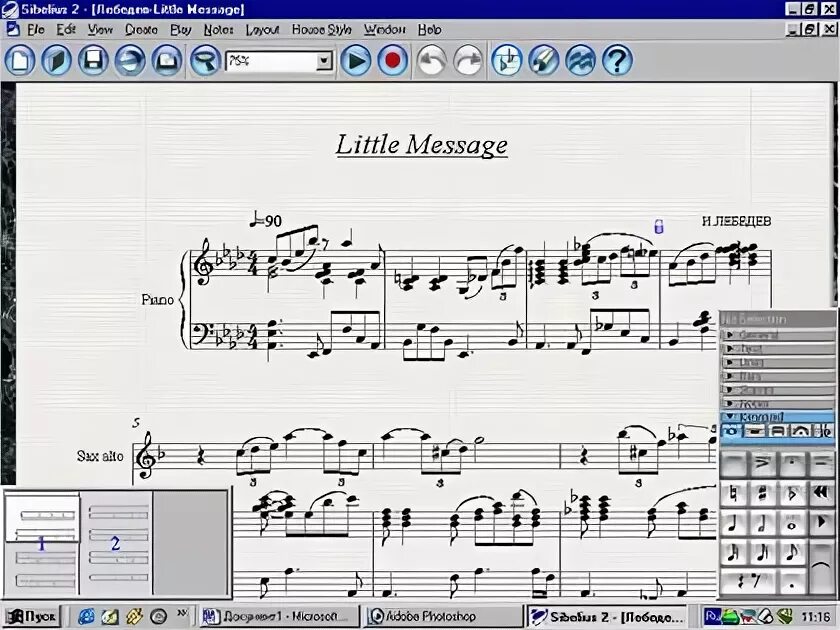Select the 32nd note keypad key
Image resolution: width=840 pixels, height=630 pixels.
point(733,552)
